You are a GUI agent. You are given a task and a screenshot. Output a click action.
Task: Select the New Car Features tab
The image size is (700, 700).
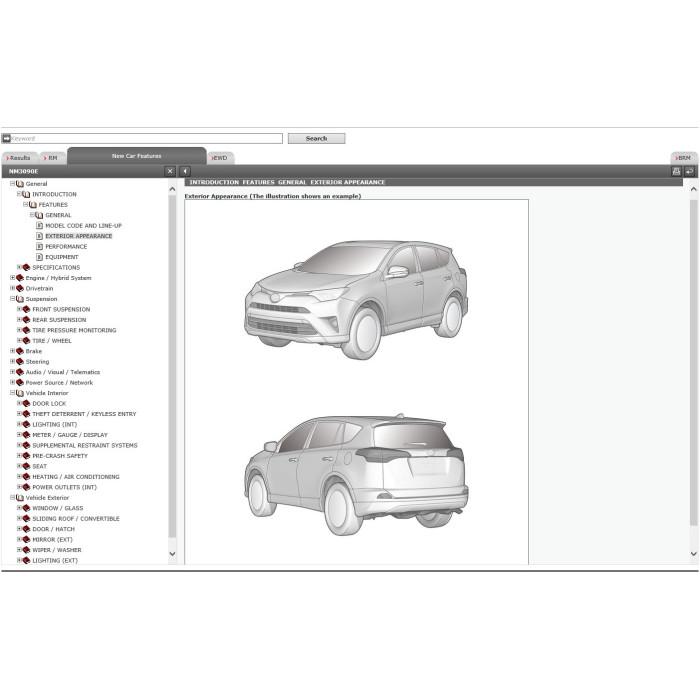pos(137,156)
